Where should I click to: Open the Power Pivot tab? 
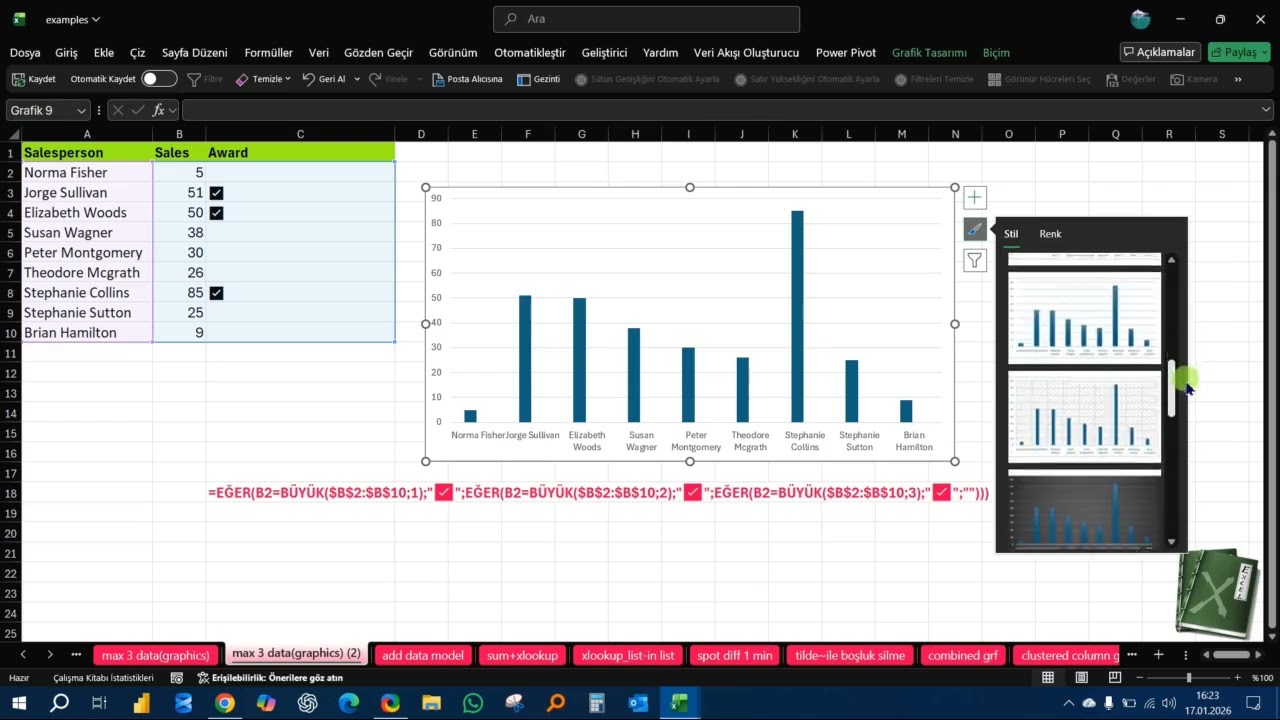click(x=846, y=52)
